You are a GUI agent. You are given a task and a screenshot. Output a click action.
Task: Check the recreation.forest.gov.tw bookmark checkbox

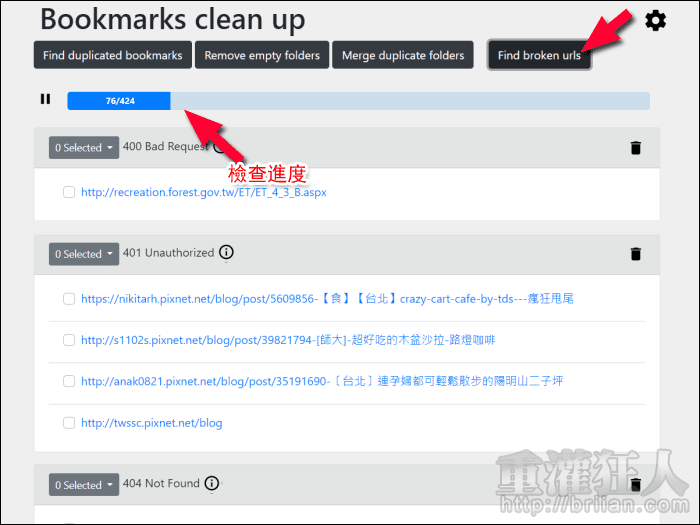pos(69,192)
